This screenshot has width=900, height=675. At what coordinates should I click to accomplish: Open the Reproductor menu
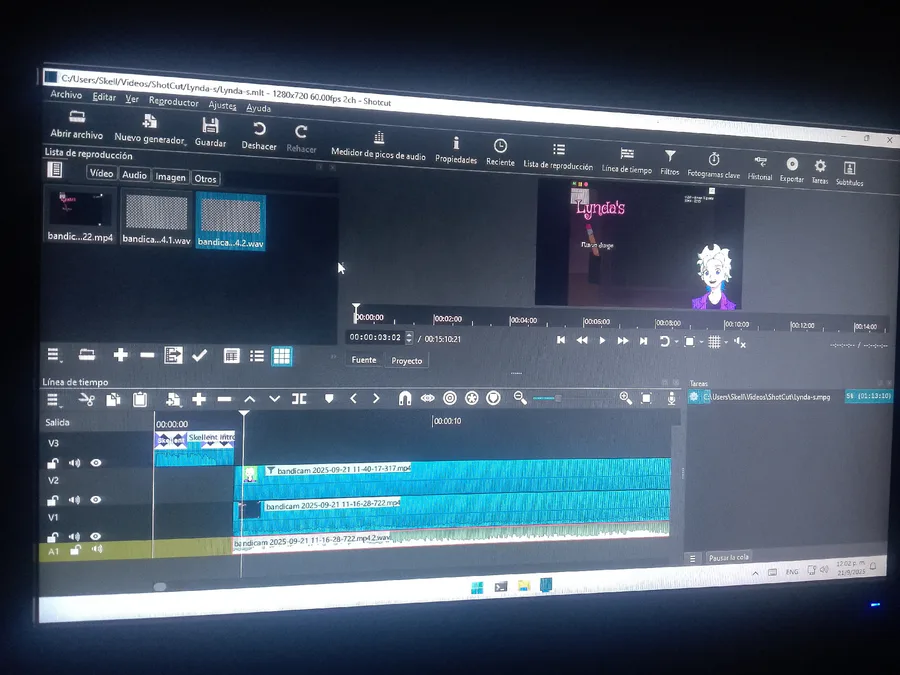tap(173, 102)
